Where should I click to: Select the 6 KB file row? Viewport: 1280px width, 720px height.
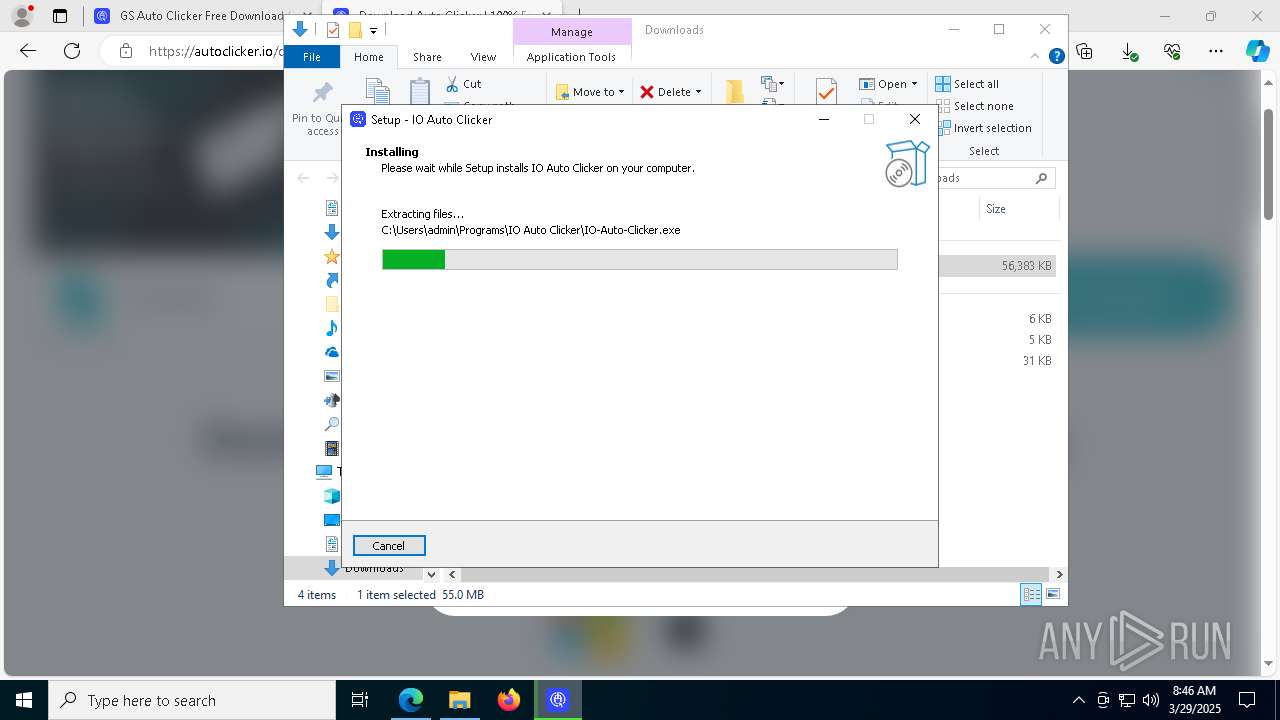[997, 319]
